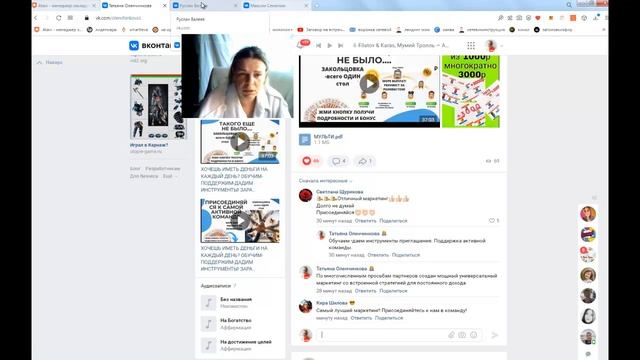Skip to the previous track in VK player
Image resolution: width=640 pixels, height=360 pixels.
318,45
